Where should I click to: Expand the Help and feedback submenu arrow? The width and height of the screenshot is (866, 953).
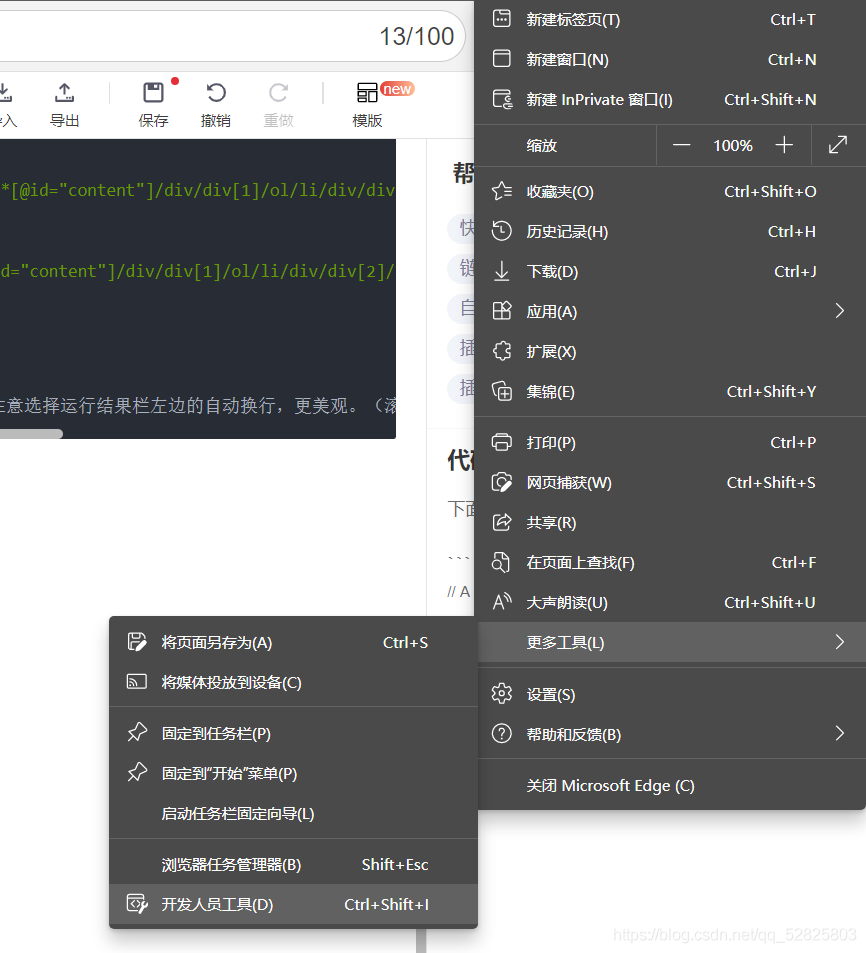[839, 734]
